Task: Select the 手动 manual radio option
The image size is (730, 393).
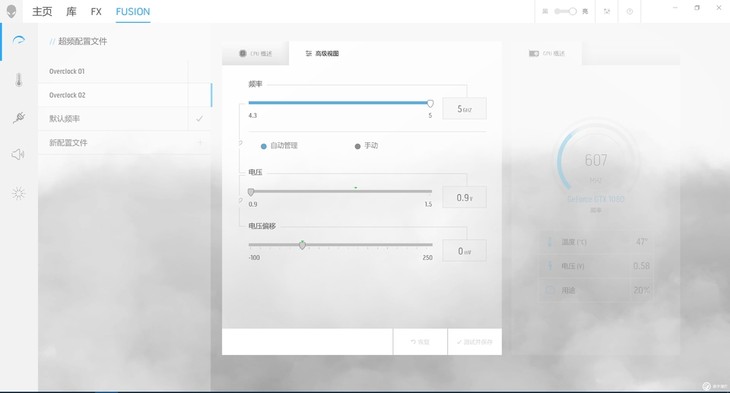Action: 366,146
